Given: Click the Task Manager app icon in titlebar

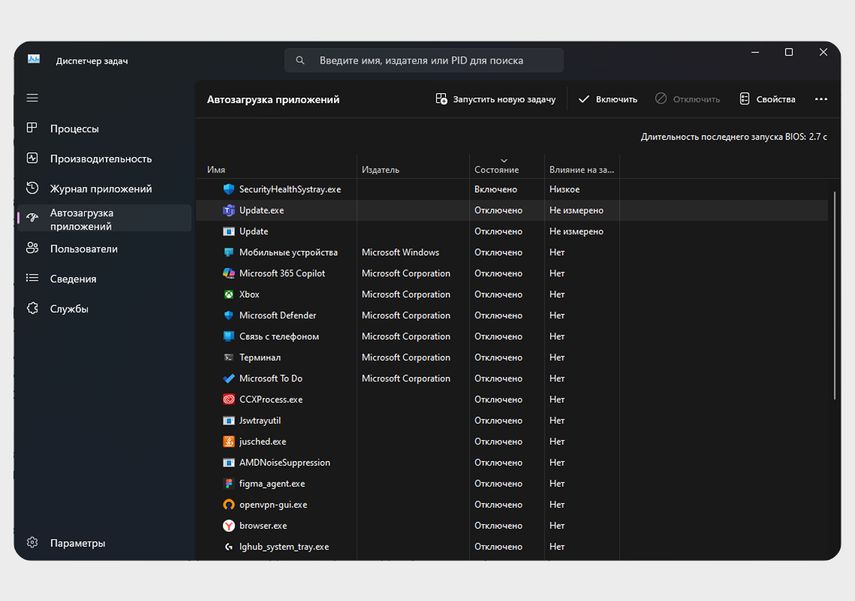Looking at the screenshot, I should coord(34,59).
